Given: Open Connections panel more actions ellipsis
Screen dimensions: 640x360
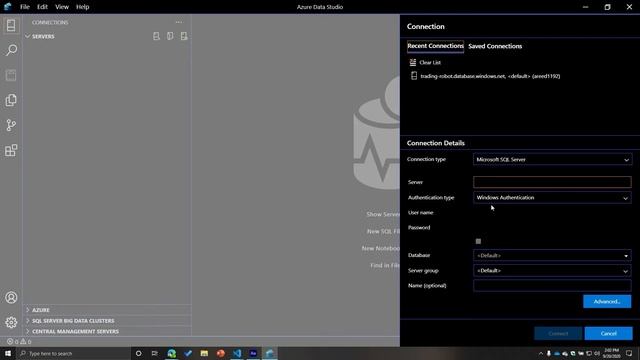Looking at the screenshot, I should 179,22.
